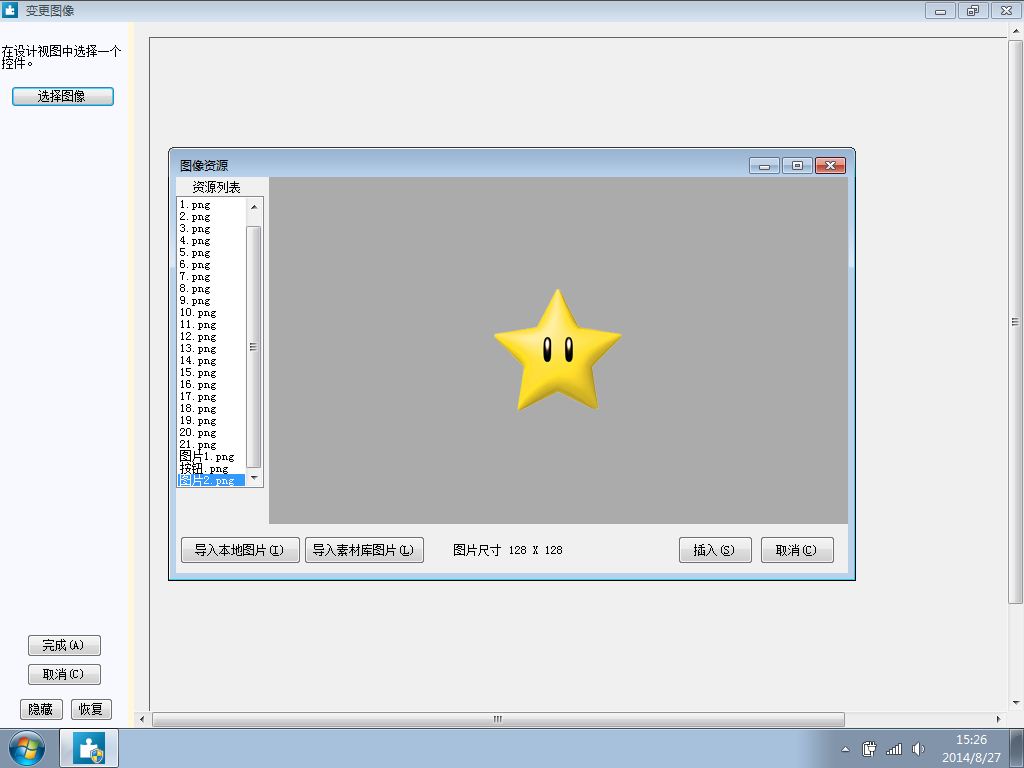This screenshot has height=768, width=1024.
Task: Minimize the 图像资源 dialog
Action: tap(764, 166)
